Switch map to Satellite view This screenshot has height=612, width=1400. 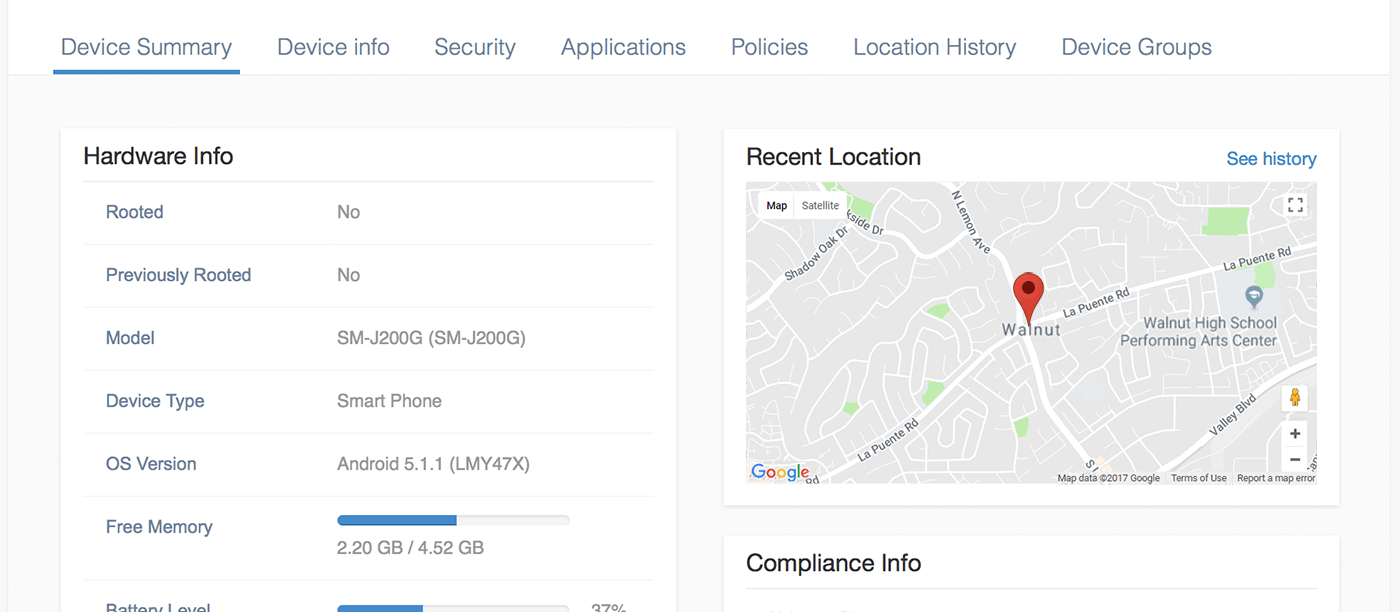pyautogui.click(x=820, y=205)
